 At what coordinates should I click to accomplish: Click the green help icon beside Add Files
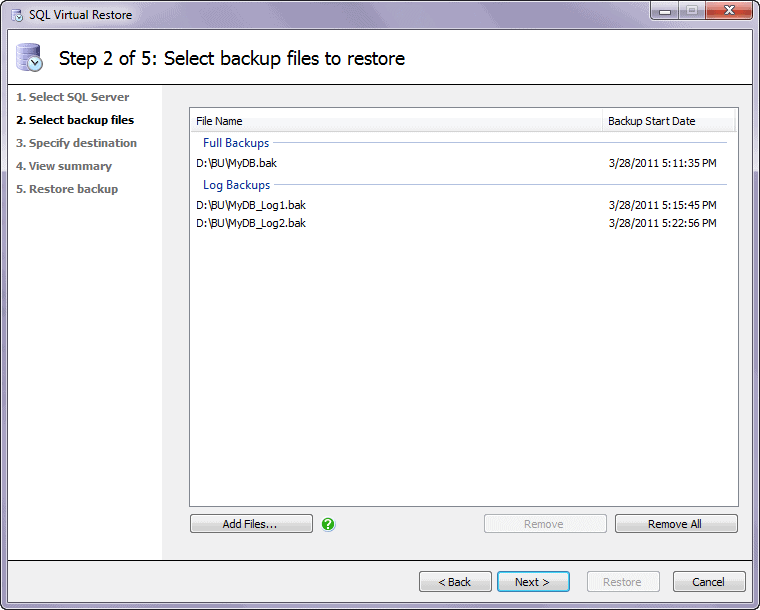pyautogui.click(x=328, y=524)
